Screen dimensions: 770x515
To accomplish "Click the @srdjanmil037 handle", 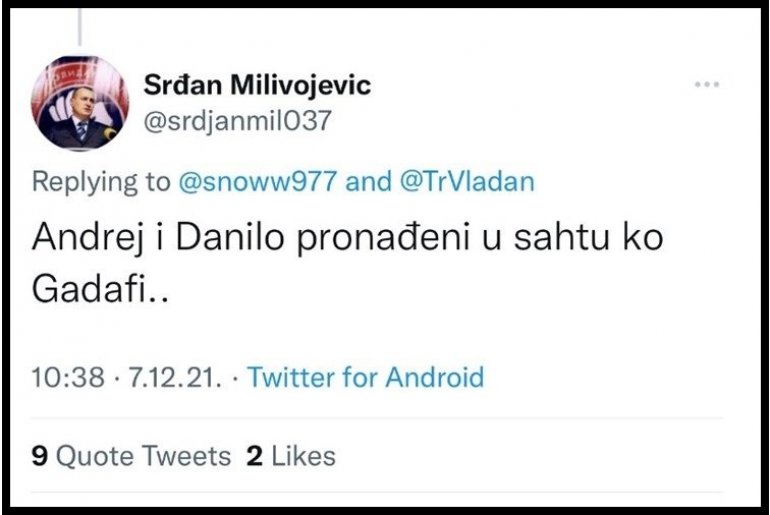I will coord(237,121).
